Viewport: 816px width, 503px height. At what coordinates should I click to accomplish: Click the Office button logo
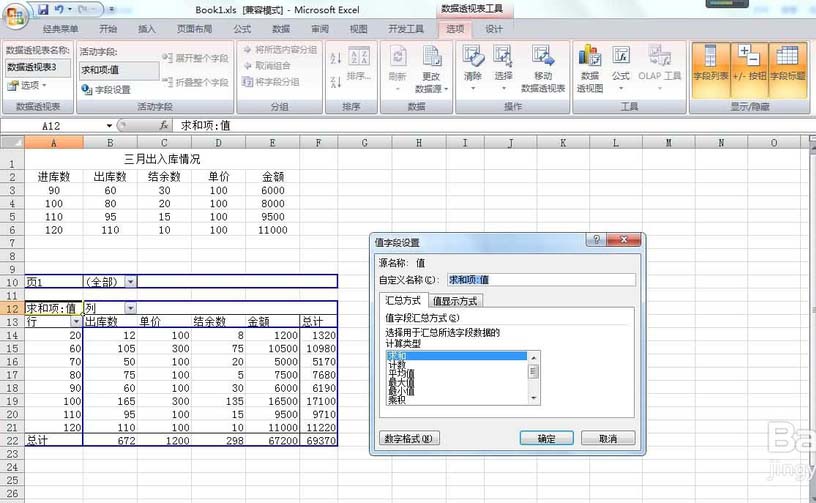pyautogui.click(x=15, y=16)
